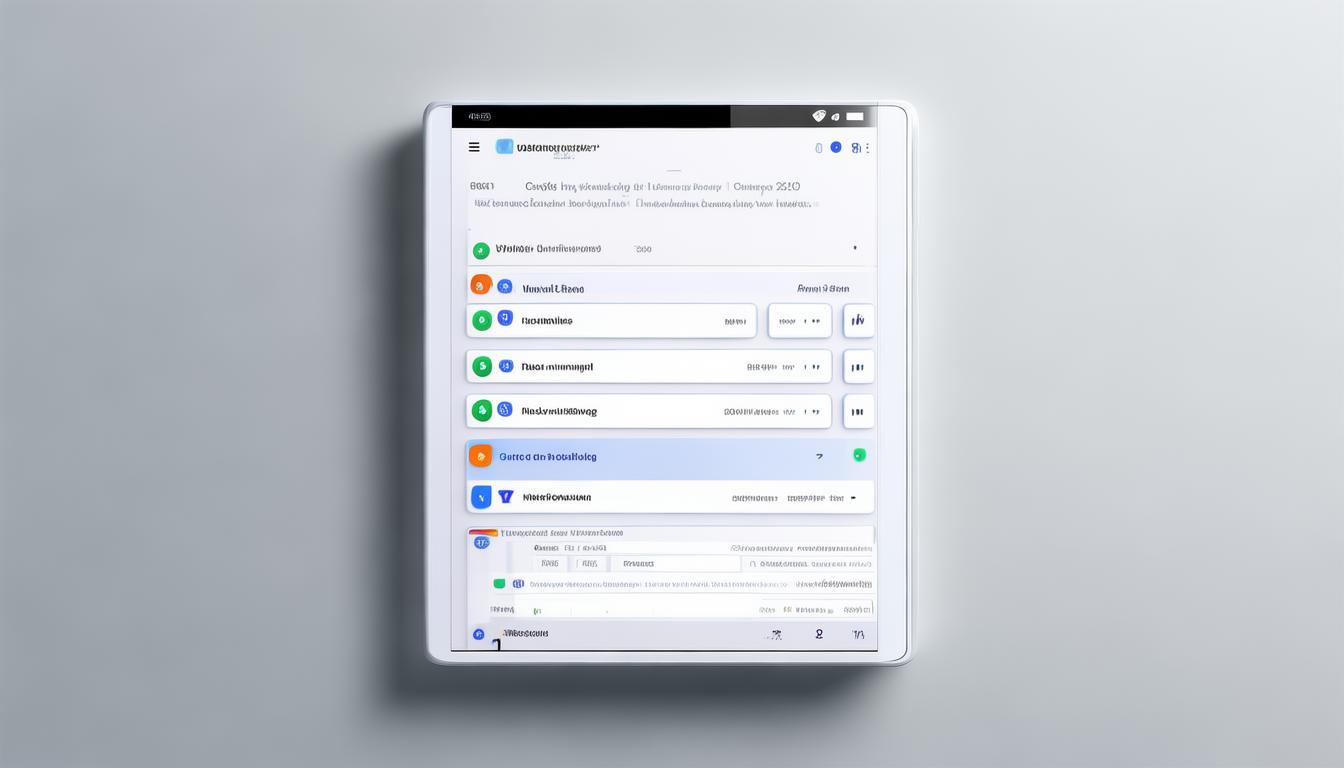Open the three-dot overflow menu in header
The height and width of the screenshot is (768, 1344).
(x=867, y=148)
